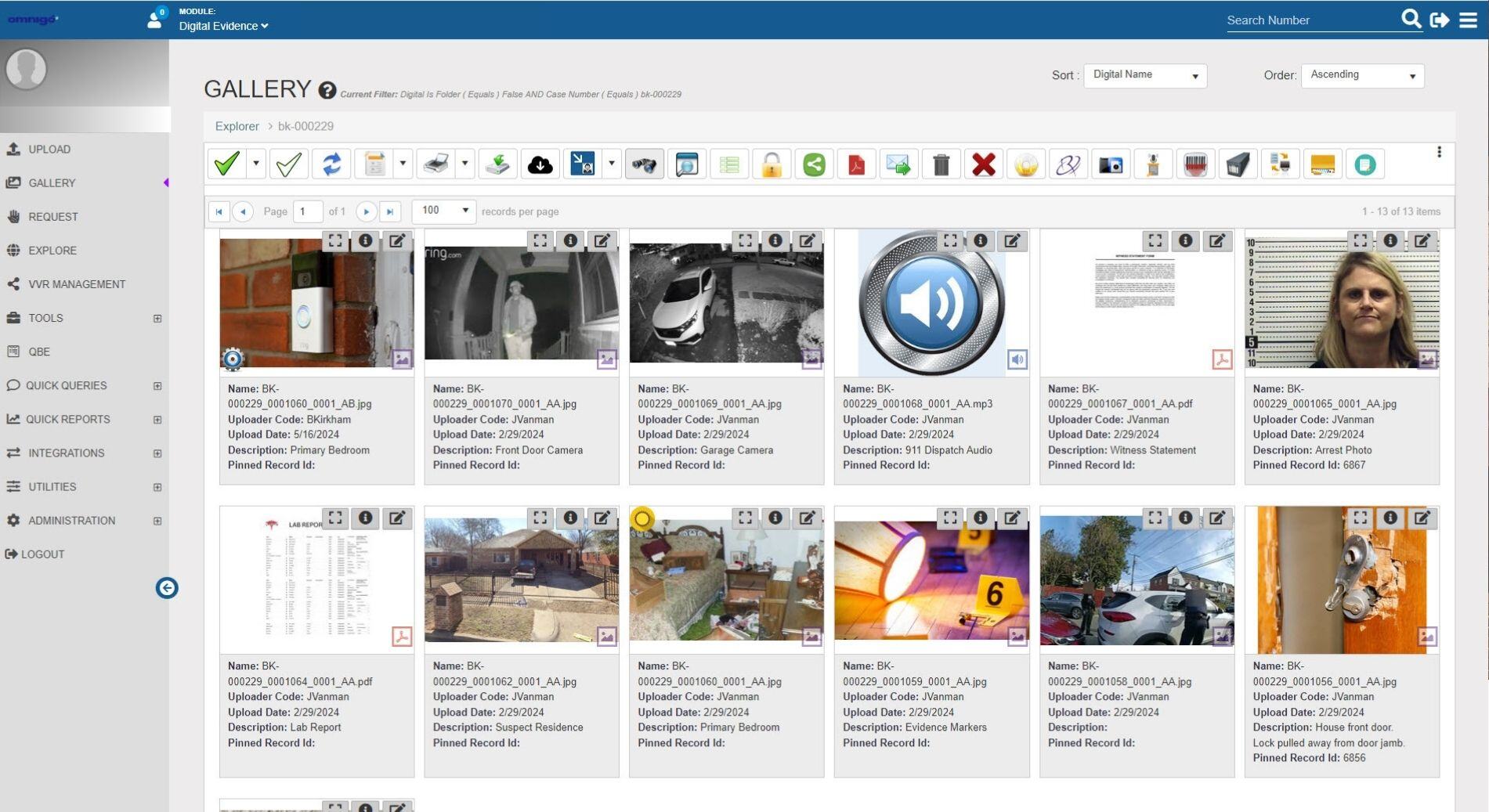Click the cloud download icon
1489x812 pixels.
[x=540, y=163]
